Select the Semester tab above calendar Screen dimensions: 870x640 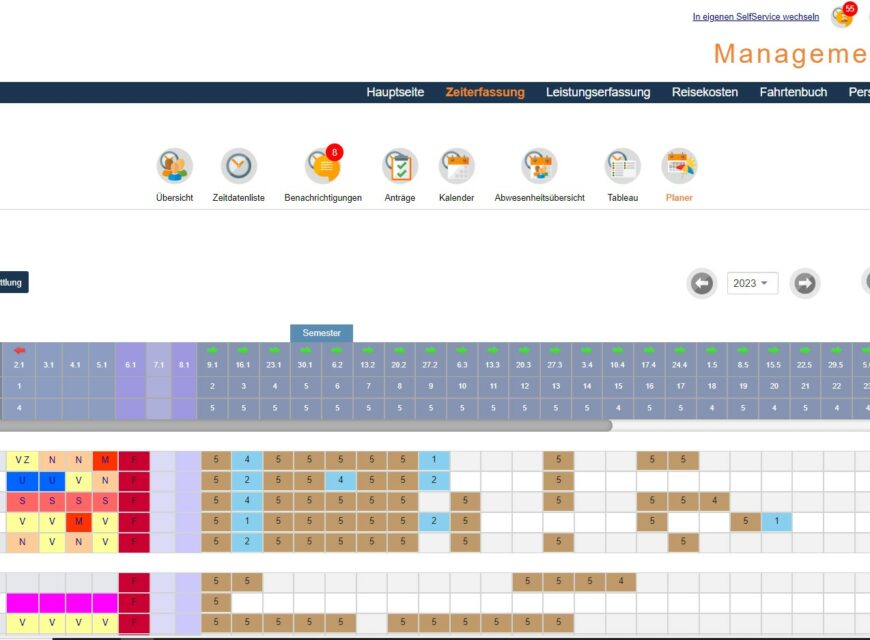point(321,333)
